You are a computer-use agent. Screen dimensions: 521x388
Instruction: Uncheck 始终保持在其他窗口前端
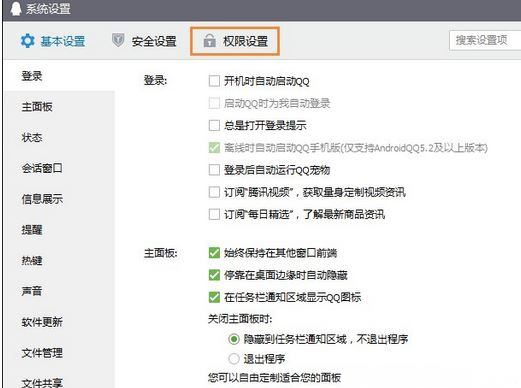pyautogui.click(x=214, y=253)
